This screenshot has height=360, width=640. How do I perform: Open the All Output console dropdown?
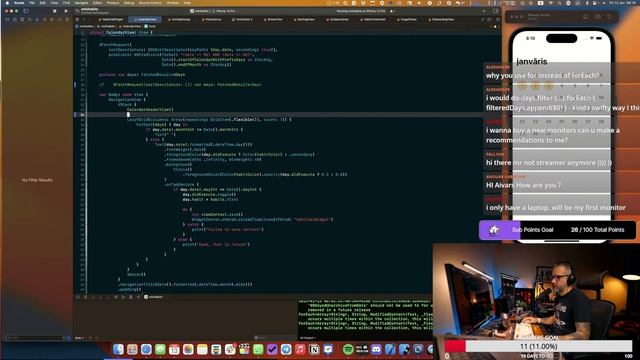click(308, 338)
